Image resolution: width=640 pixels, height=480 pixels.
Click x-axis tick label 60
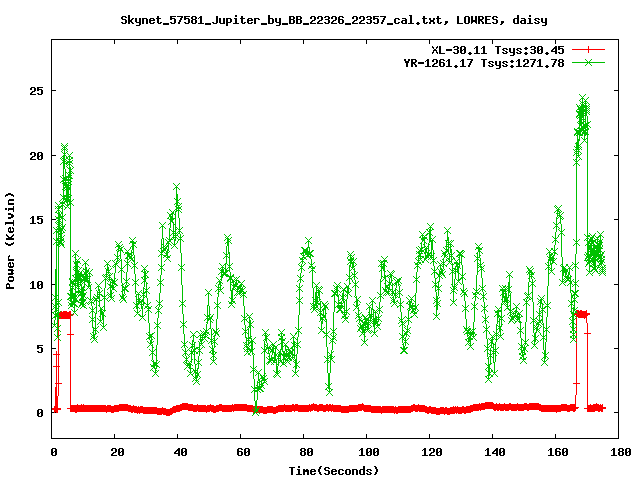coord(243,452)
